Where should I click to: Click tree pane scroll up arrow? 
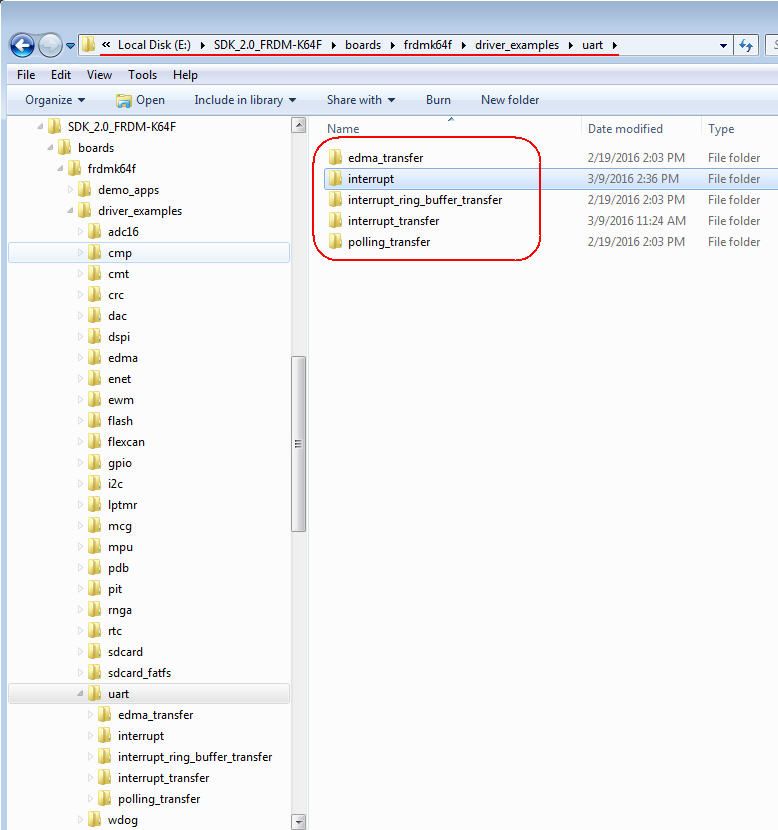coord(298,125)
